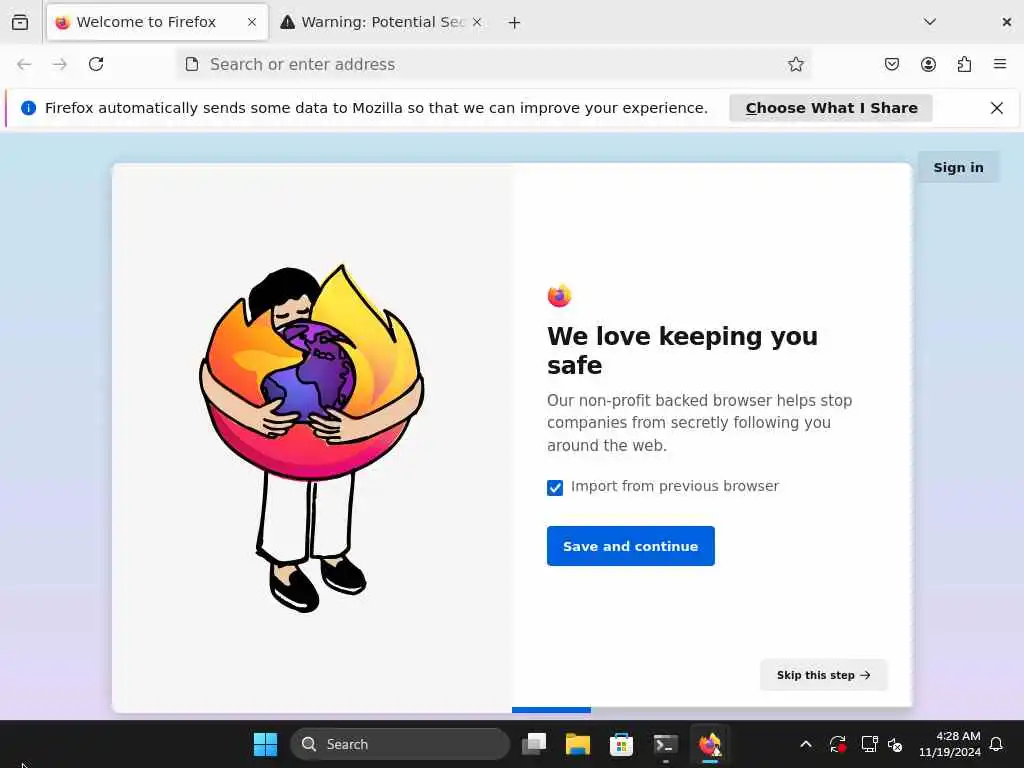Open a new tab with plus button
The height and width of the screenshot is (768, 1024).
tap(515, 23)
